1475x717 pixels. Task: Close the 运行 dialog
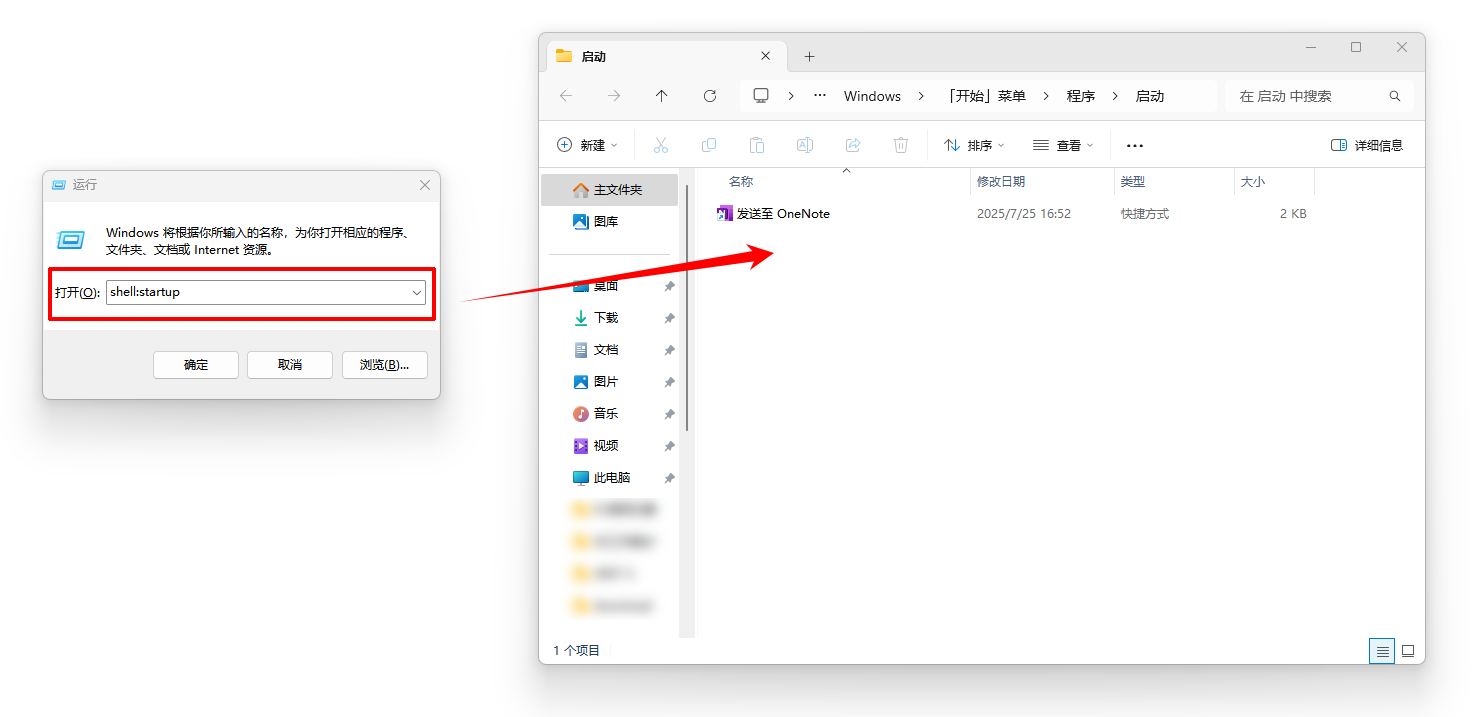click(425, 185)
